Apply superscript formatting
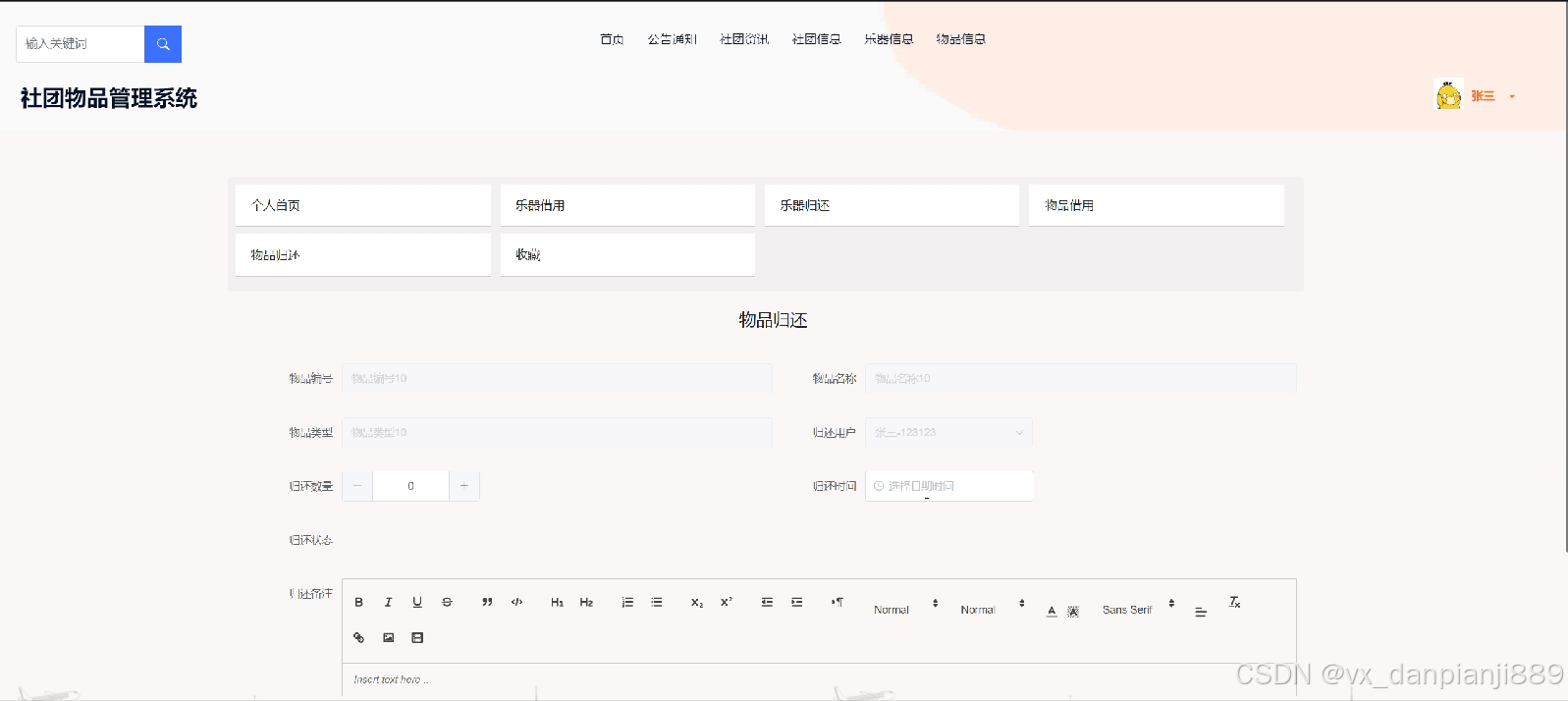 click(727, 602)
